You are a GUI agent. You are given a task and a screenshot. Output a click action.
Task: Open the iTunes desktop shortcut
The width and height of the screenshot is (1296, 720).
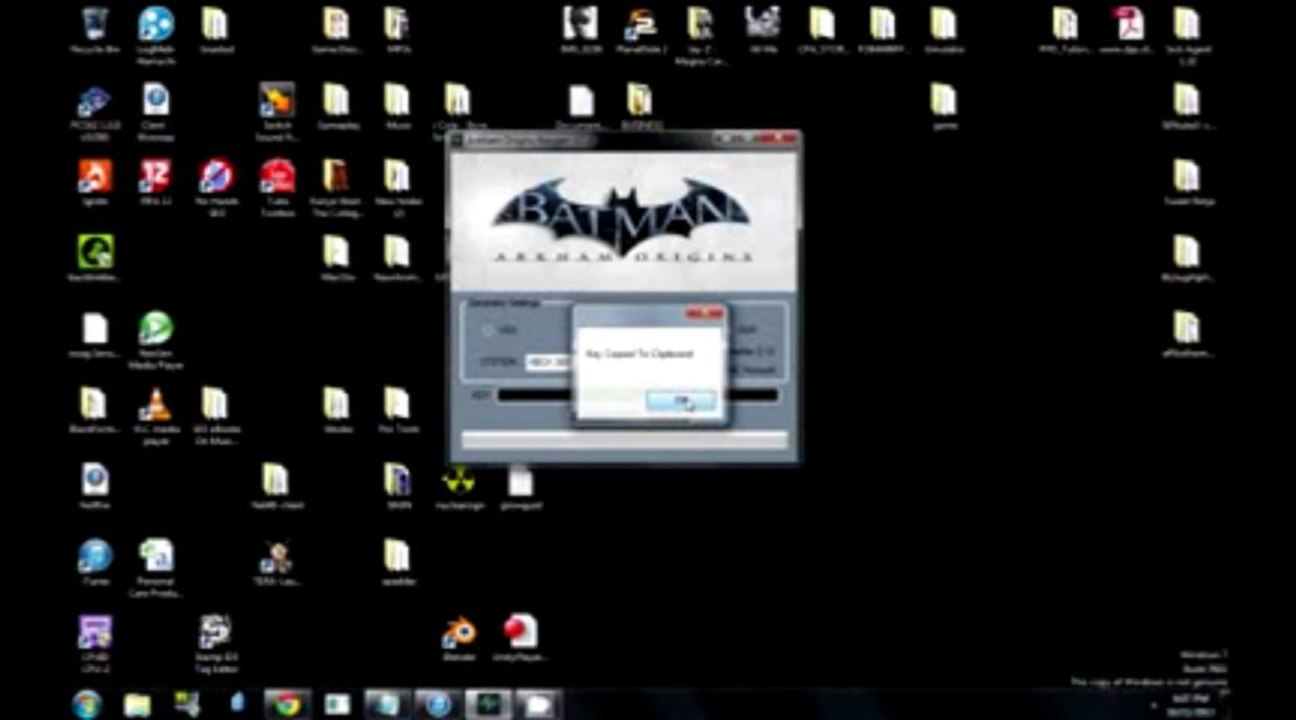pos(95,563)
